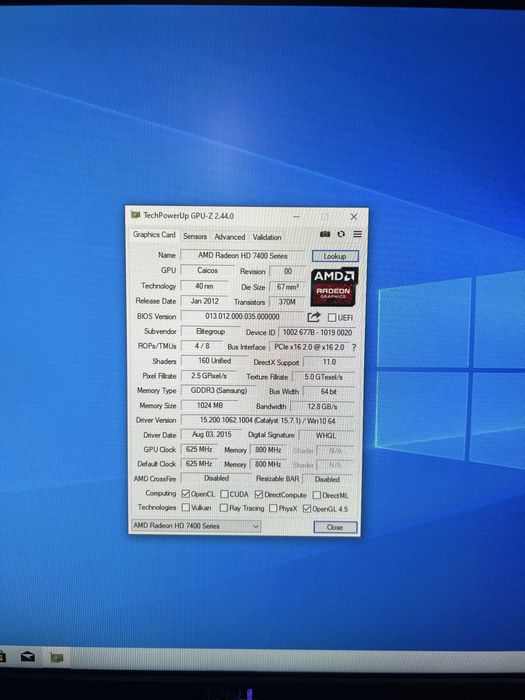This screenshot has height=700, width=525.
Task: Toggle the Ray Tracing checkbox
Action: point(224,508)
